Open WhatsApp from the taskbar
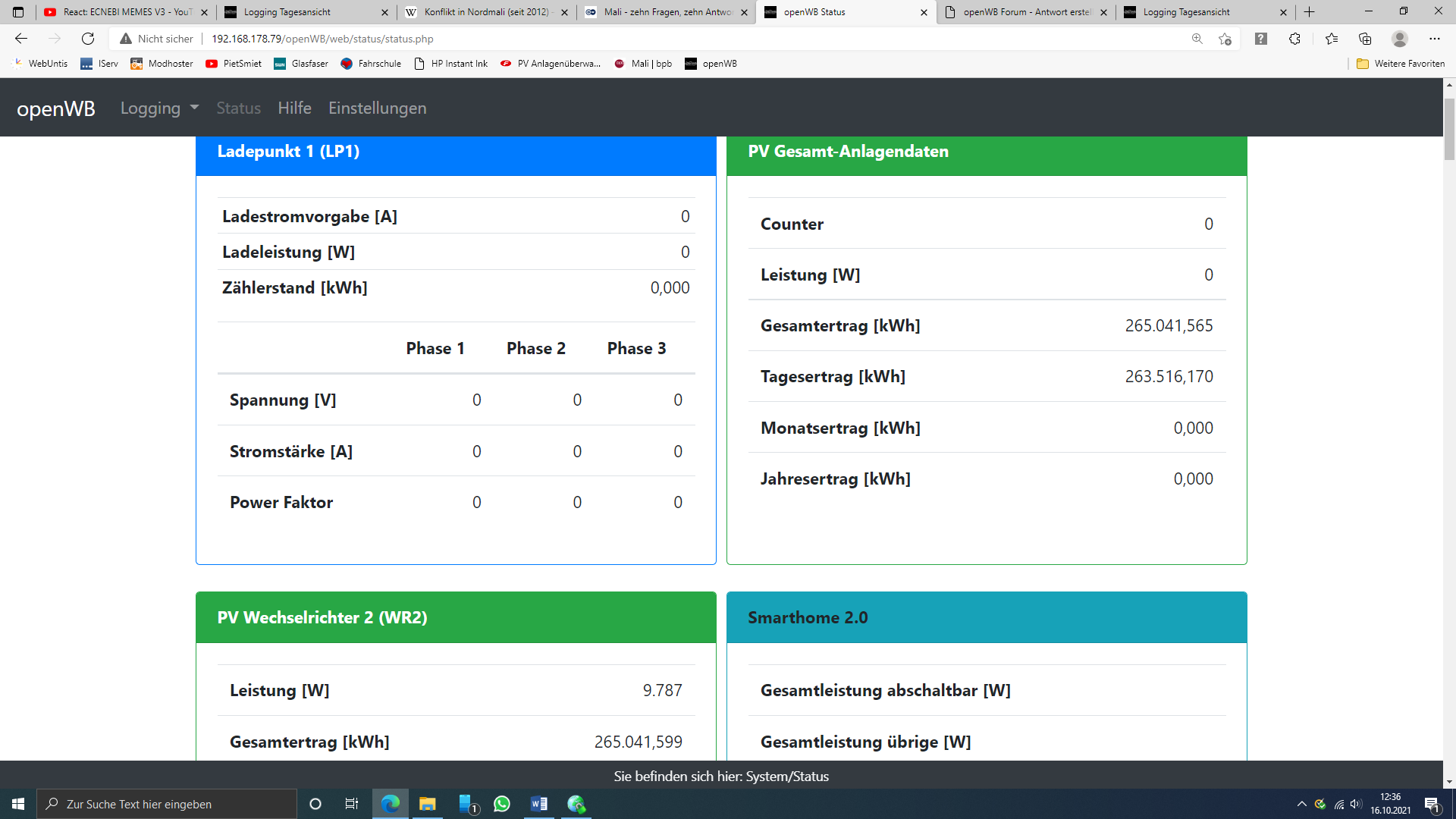Viewport: 1456px width, 819px height. (502, 804)
